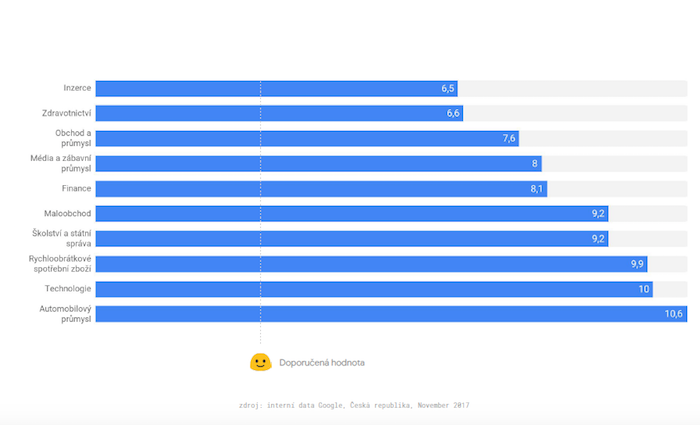This screenshot has width=700, height=425.
Task: Click the smiley face emoji icon
Action: pyautogui.click(x=260, y=362)
